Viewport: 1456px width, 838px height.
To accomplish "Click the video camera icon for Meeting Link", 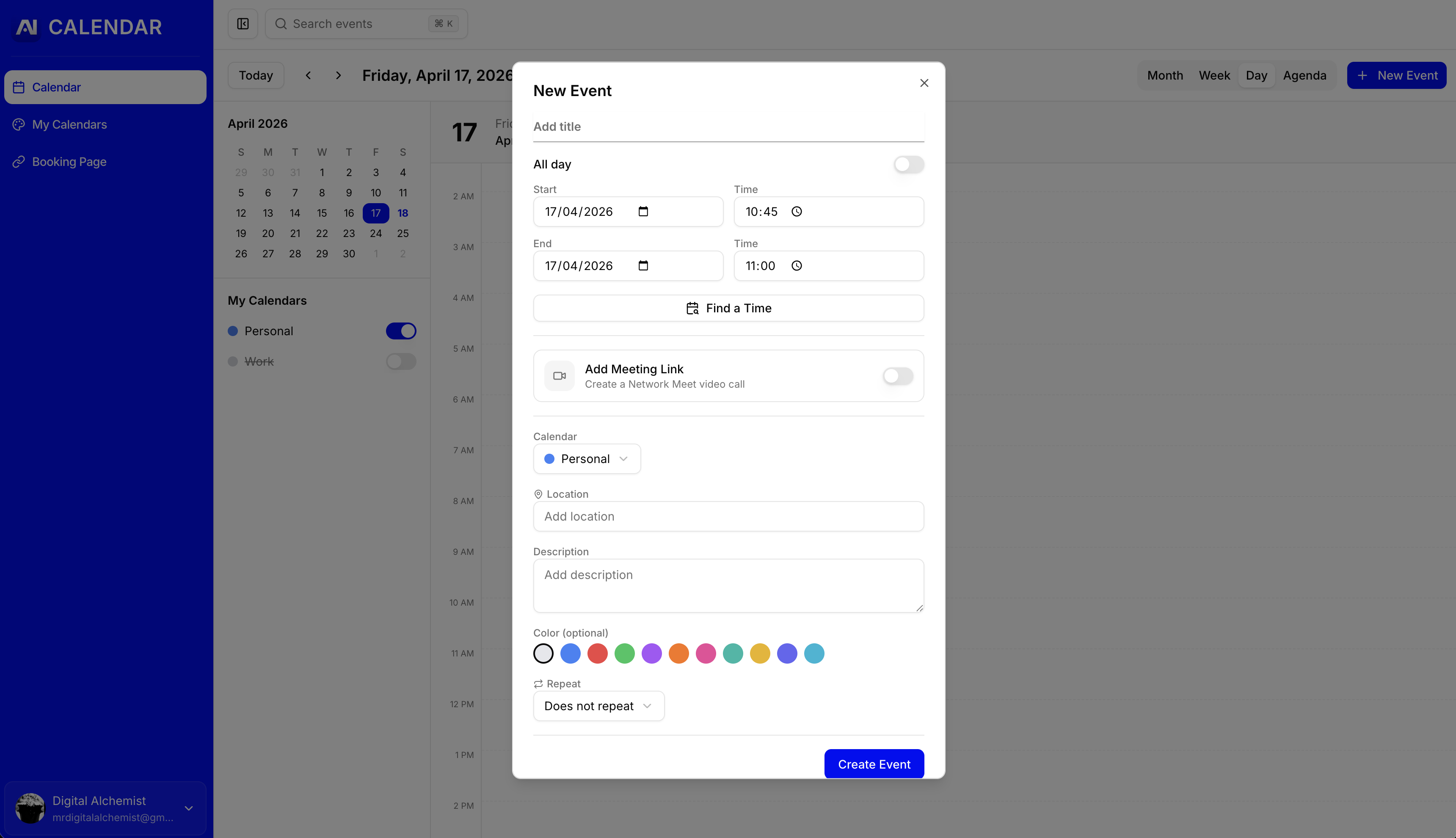I will (x=558, y=376).
